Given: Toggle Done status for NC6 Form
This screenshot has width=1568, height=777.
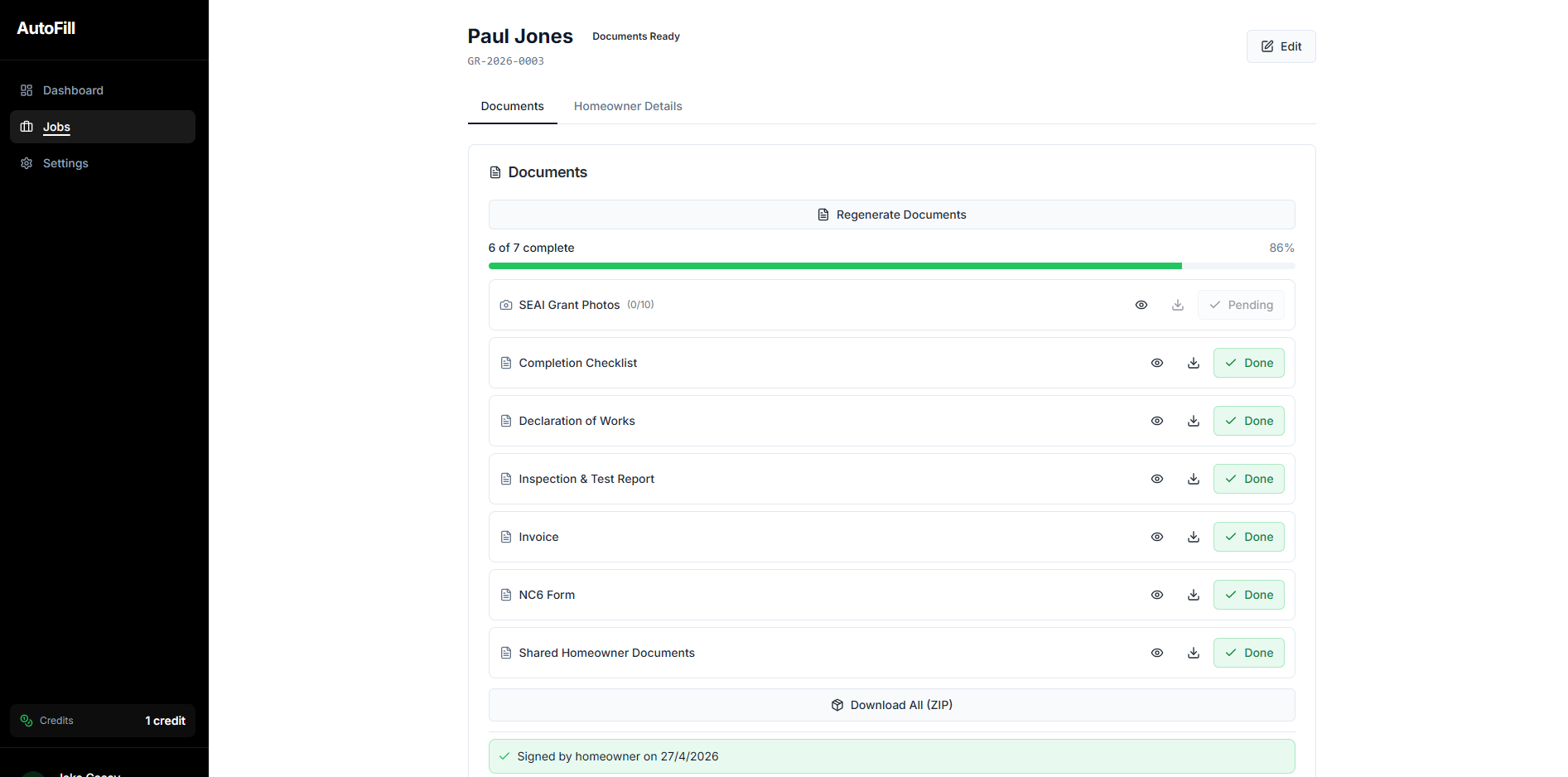Looking at the screenshot, I should tap(1249, 595).
